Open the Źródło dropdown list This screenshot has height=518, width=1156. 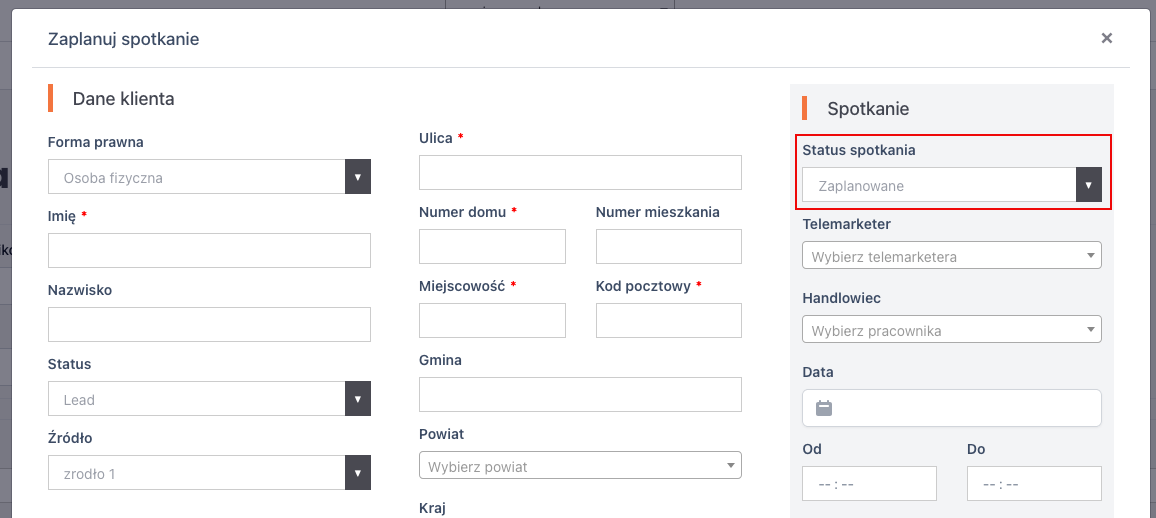(209, 473)
